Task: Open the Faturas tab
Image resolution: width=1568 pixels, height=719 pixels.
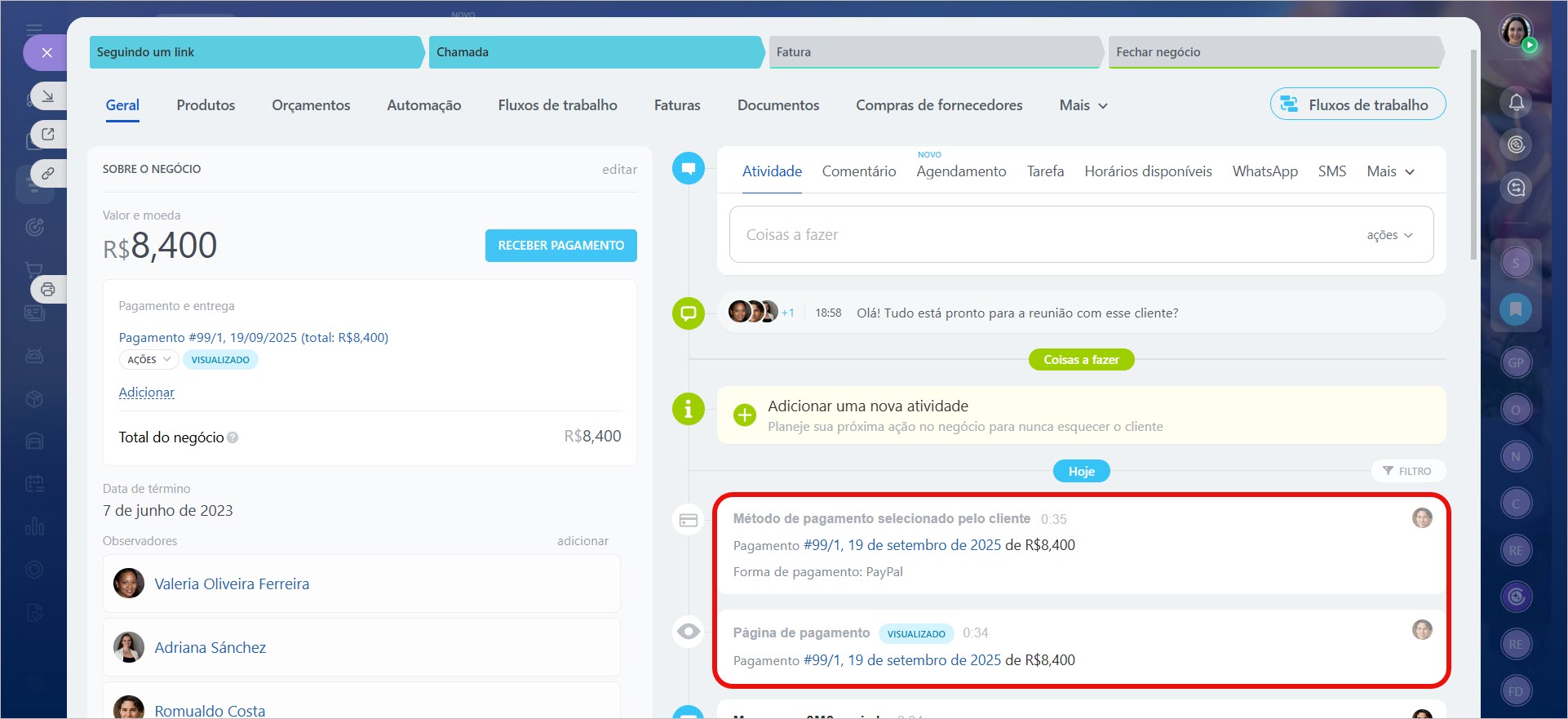Action: tap(677, 105)
